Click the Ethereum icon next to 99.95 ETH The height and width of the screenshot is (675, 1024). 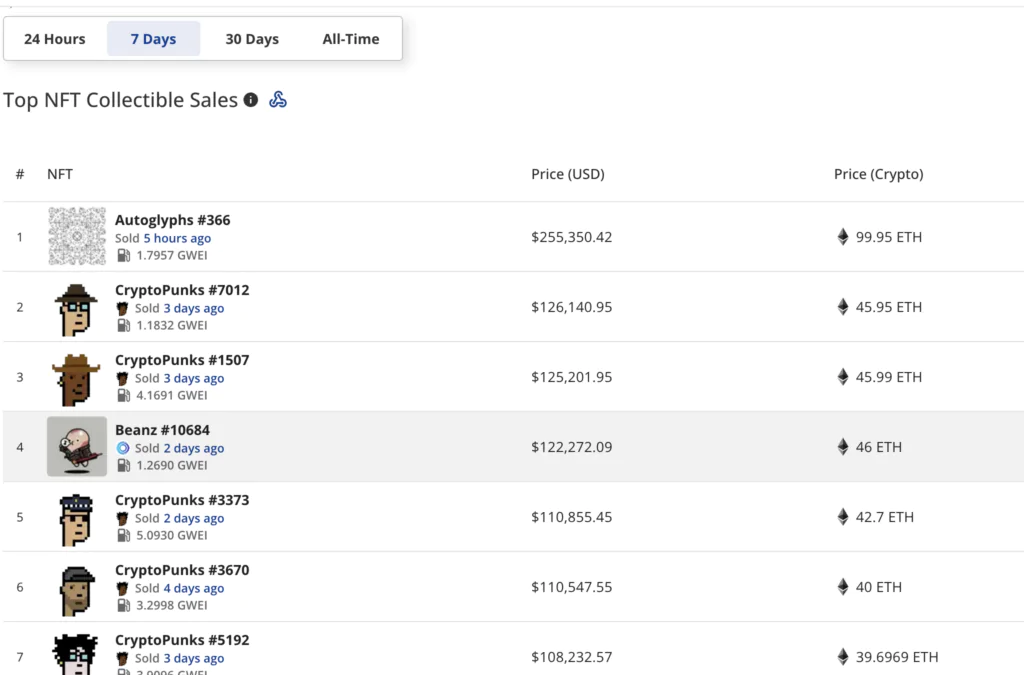[x=843, y=237]
